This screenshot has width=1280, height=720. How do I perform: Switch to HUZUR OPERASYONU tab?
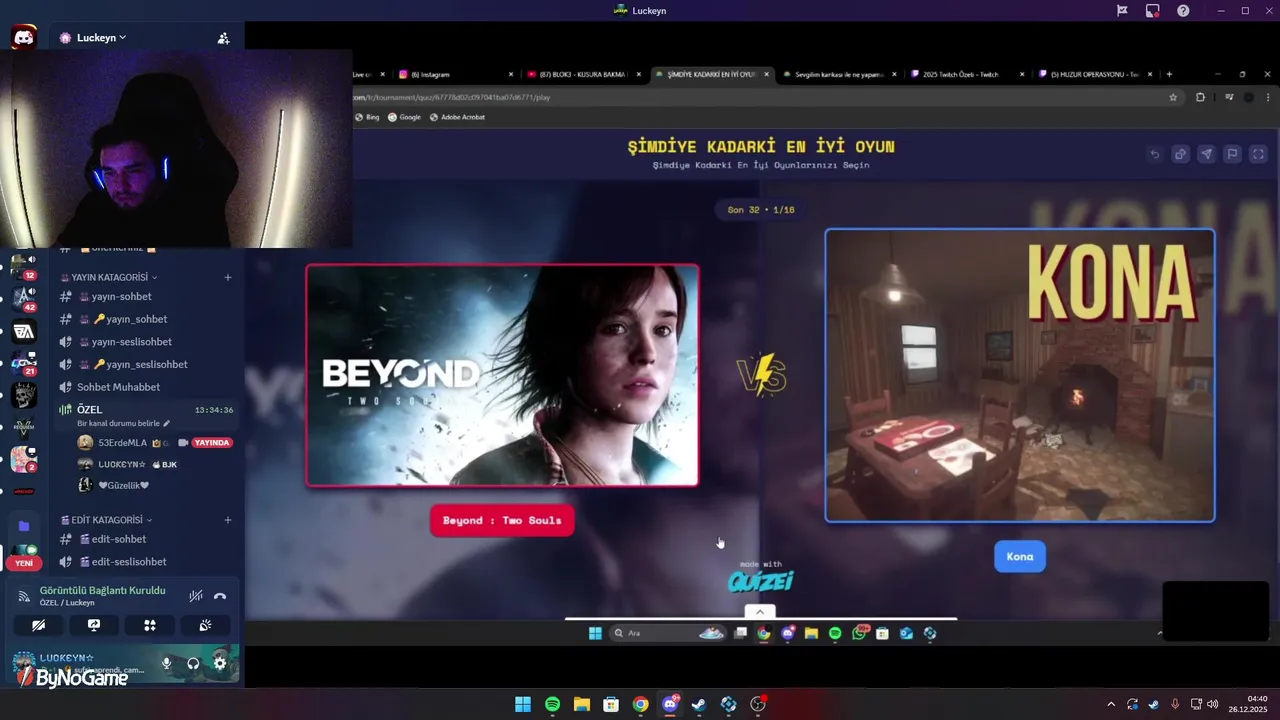[1095, 74]
